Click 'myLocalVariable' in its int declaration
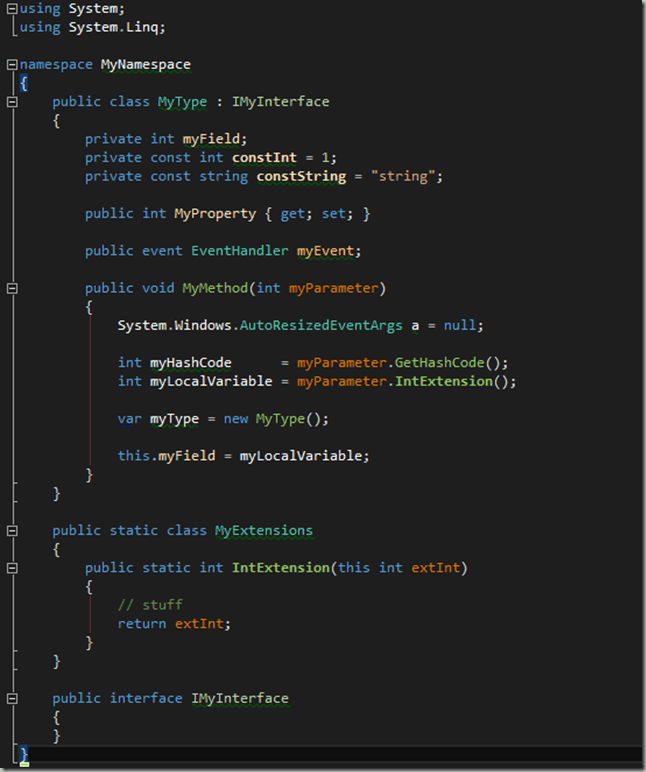Screen dimensions: 646x772 [211, 382]
